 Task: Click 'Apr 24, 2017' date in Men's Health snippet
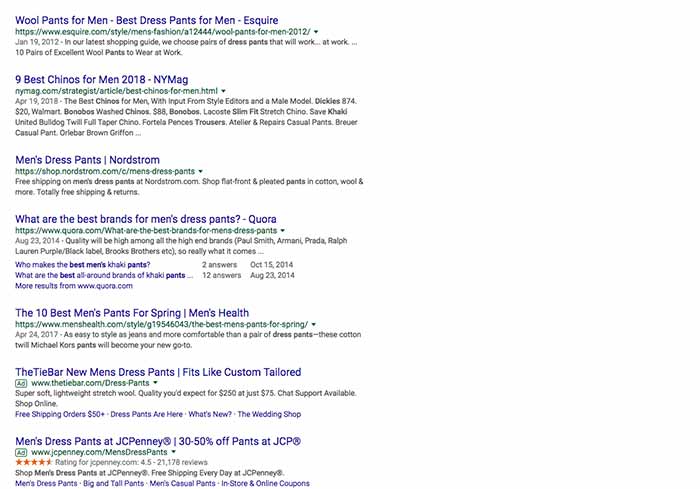[37, 334]
